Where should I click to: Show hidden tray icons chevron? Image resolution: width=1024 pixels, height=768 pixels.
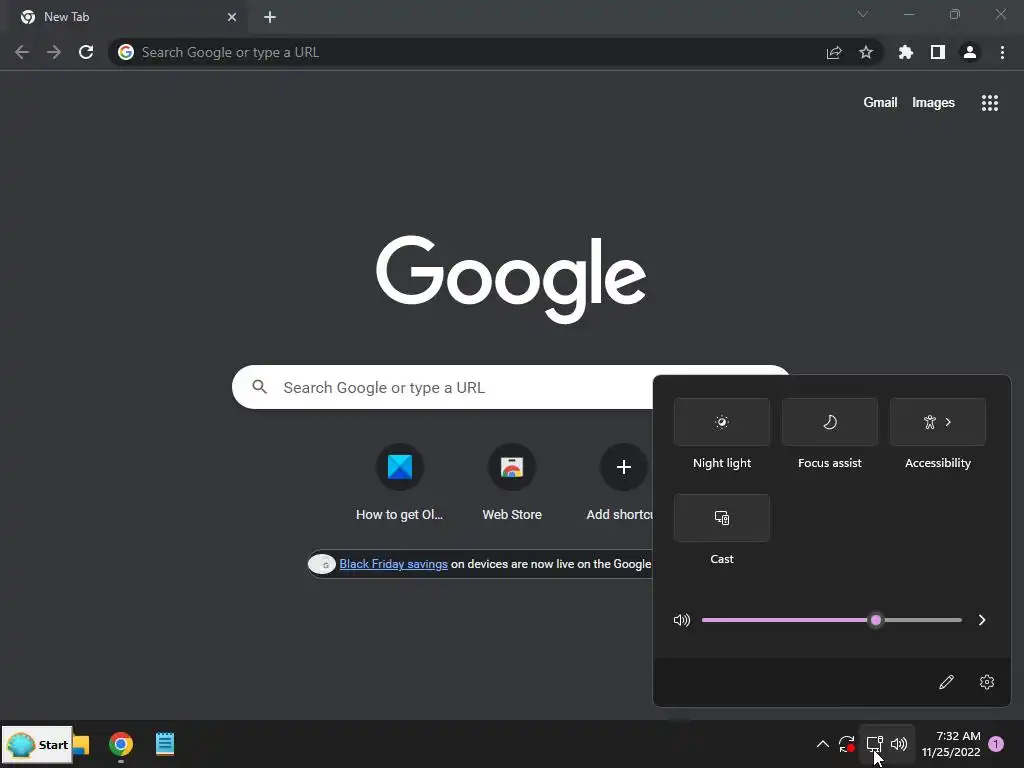click(823, 744)
